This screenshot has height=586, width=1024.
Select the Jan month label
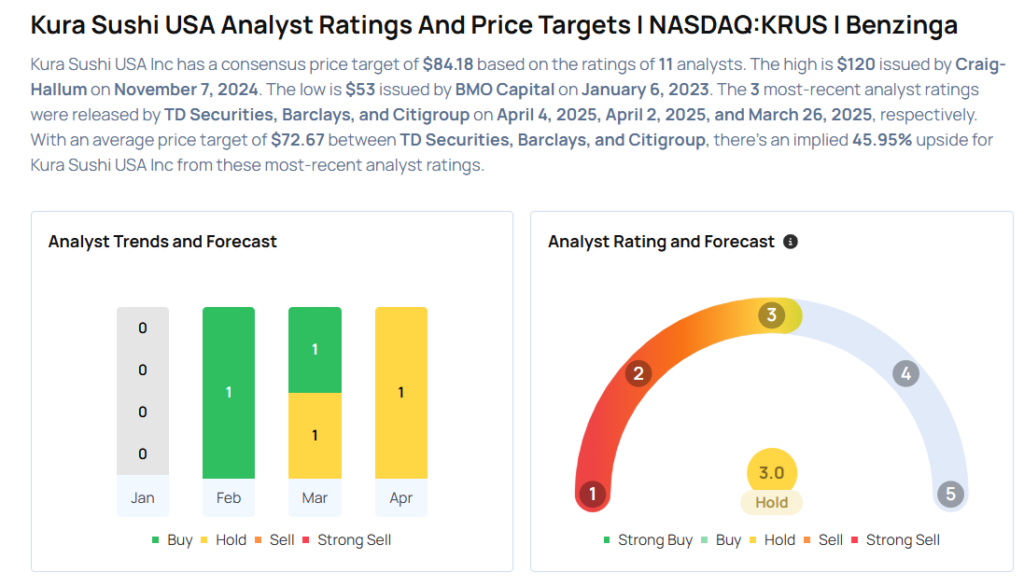(x=142, y=498)
